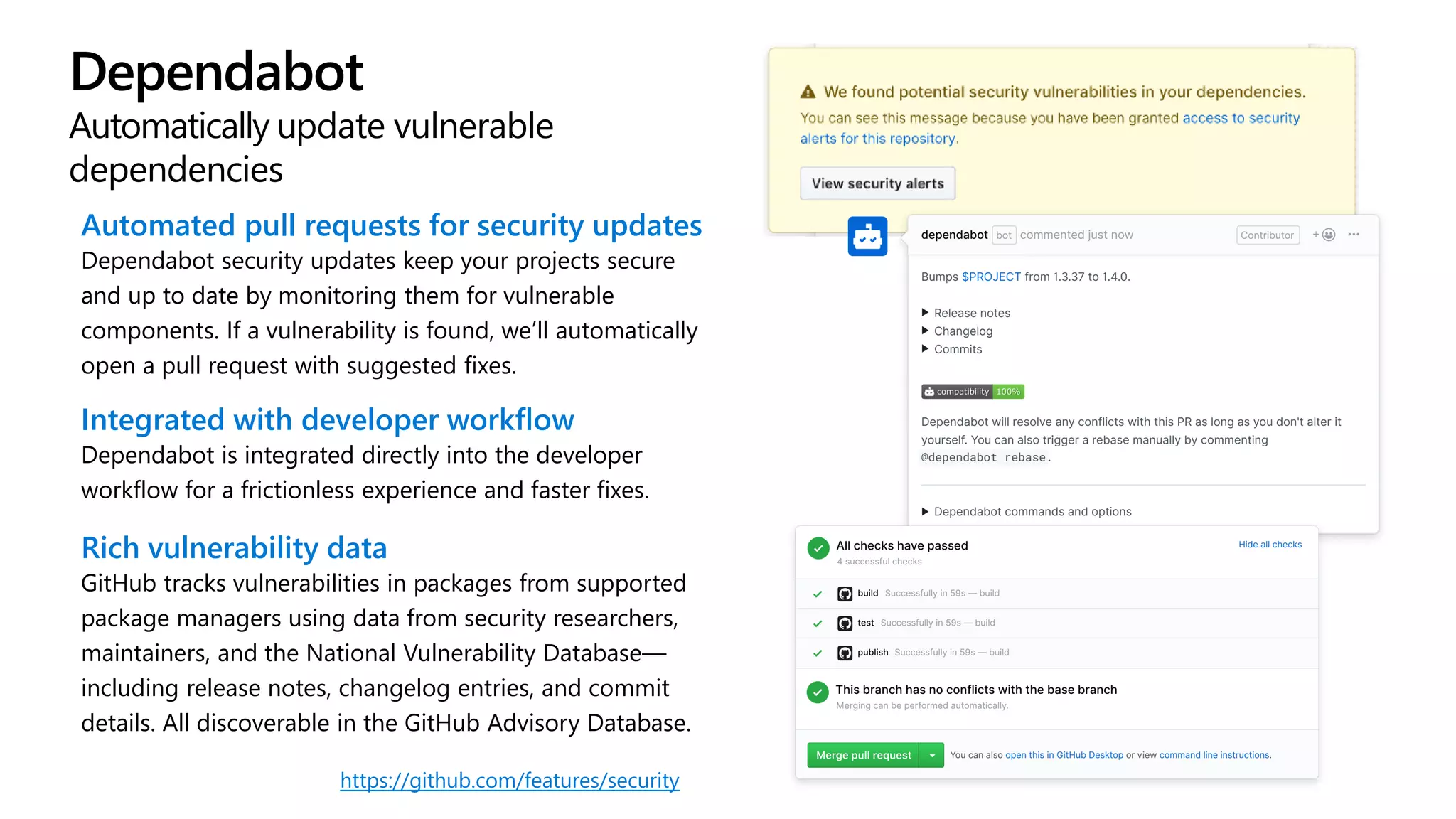Expand the Commits section
Viewport: 1456px width, 819px height.
pyautogui.click(x=926, y=349)
